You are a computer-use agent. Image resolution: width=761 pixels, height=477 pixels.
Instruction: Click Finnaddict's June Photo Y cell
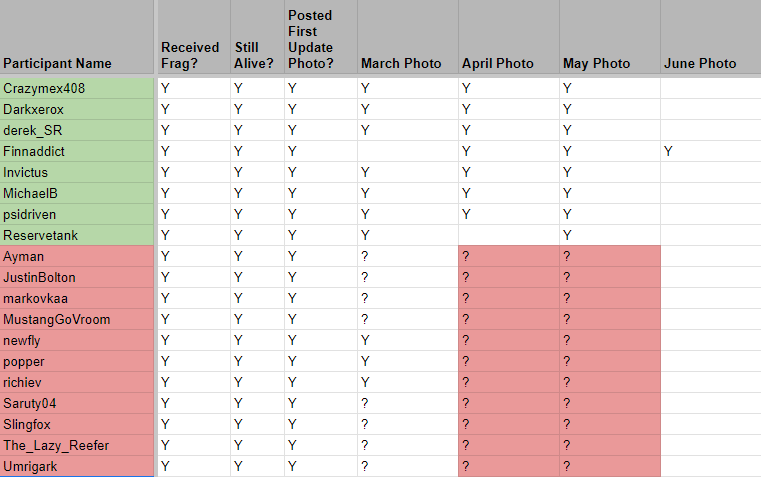[x=709, y=151]
